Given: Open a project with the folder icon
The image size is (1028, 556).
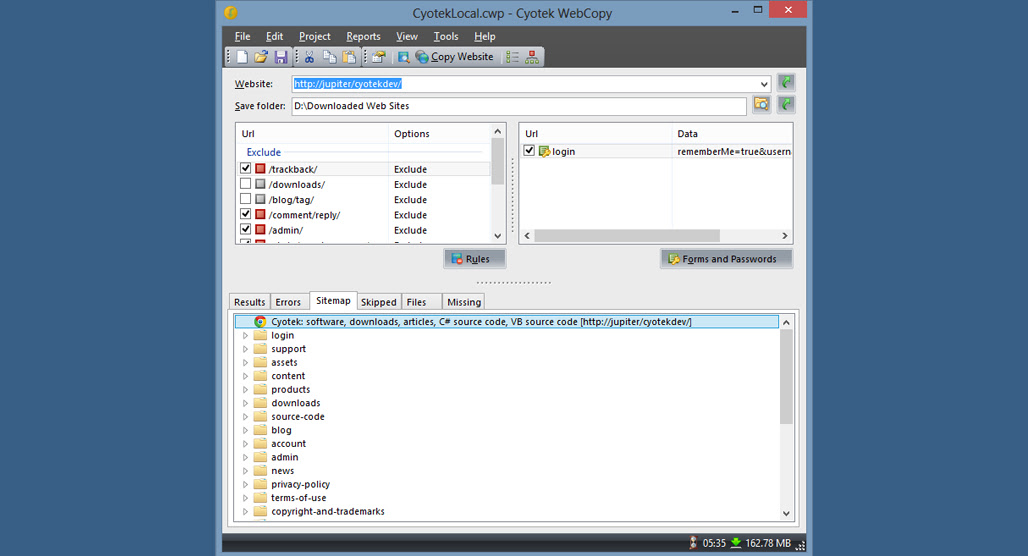Looking at the screenshot, I should click(x=261, y=57).
